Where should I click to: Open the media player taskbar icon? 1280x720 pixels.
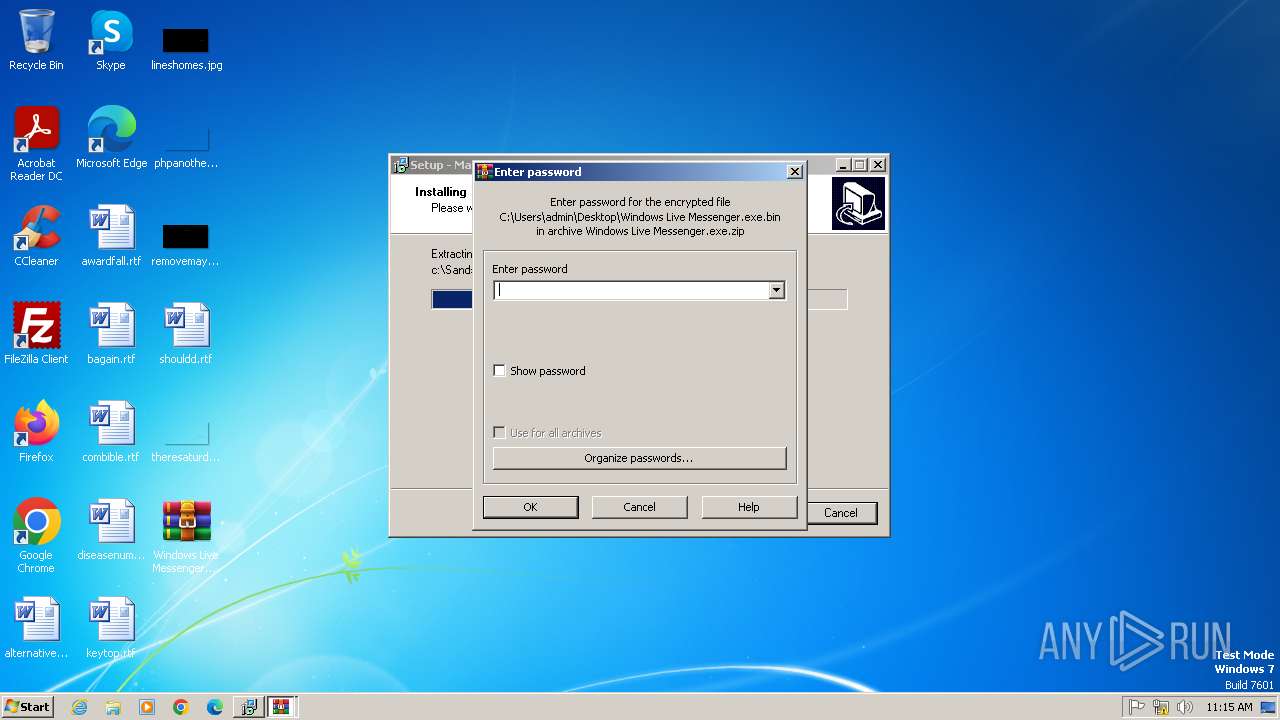tap(147, 707)
